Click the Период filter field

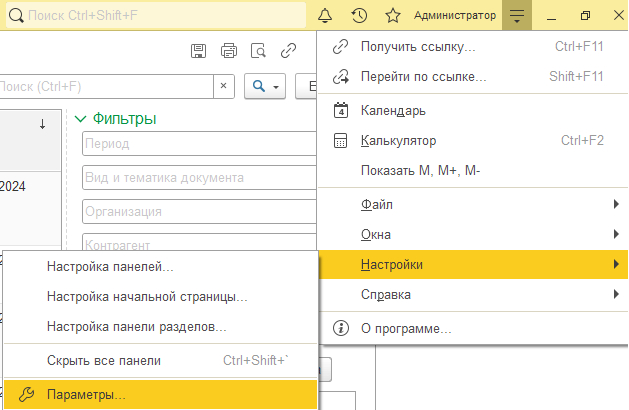pos(199,144)
